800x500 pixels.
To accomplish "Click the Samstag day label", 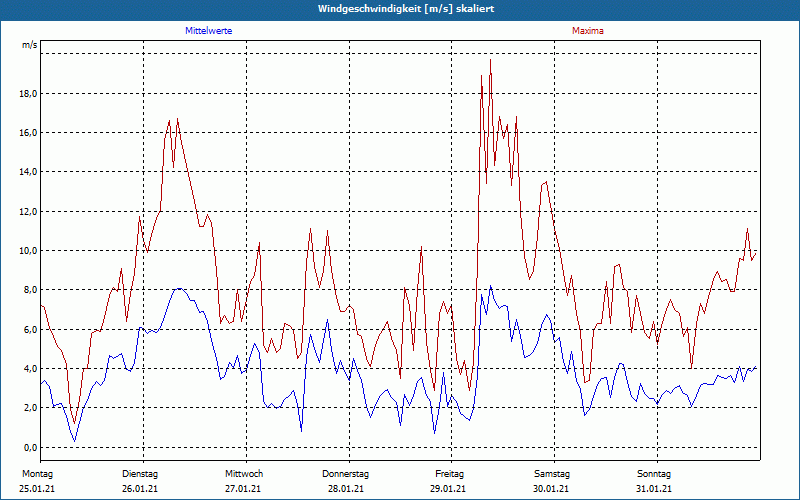I will (552, 474).
